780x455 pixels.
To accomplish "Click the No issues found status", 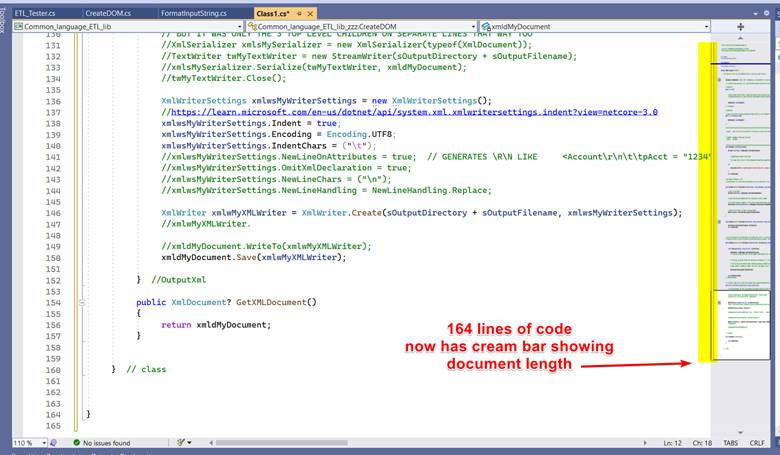I will [x=102, y=443].
